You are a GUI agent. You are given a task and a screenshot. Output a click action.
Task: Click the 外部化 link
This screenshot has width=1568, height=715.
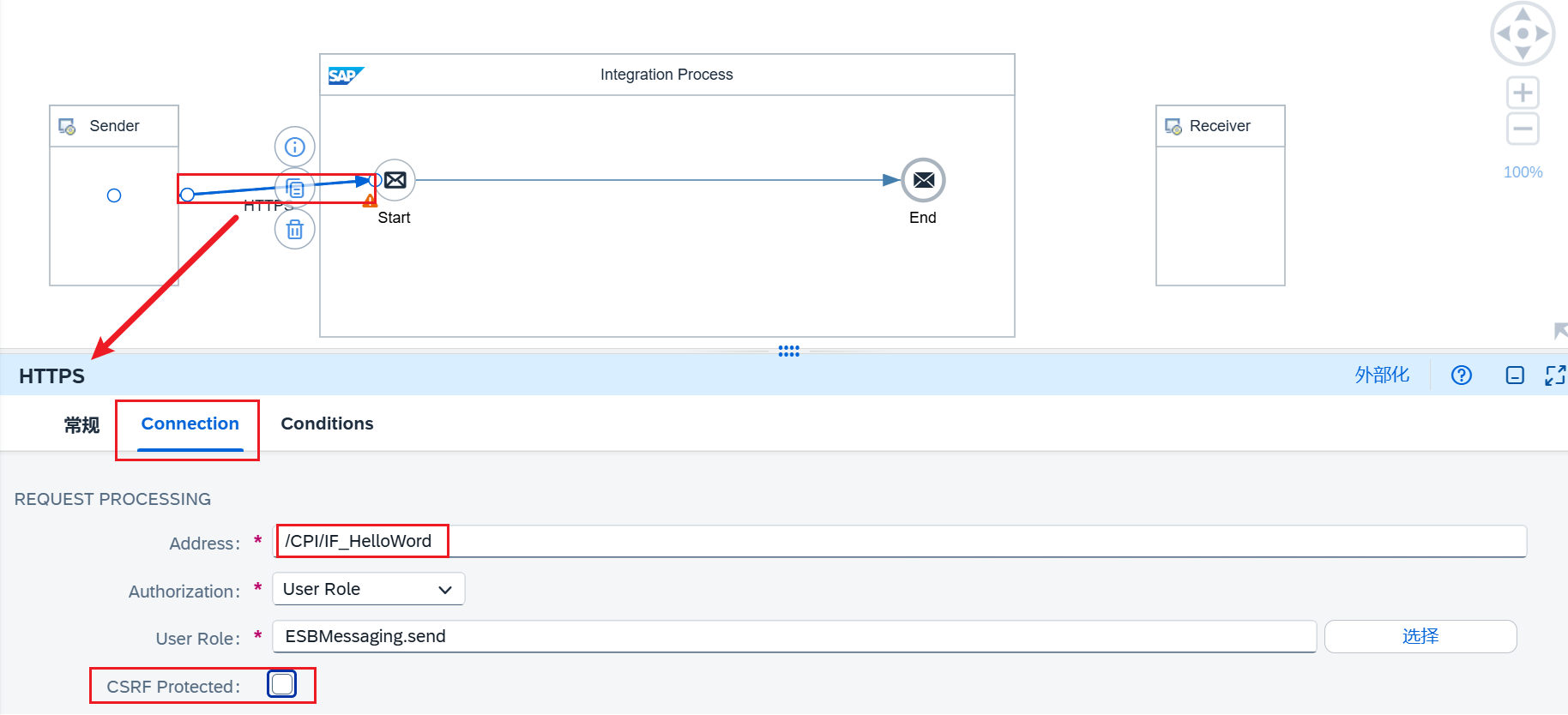tap(1382, 375)
